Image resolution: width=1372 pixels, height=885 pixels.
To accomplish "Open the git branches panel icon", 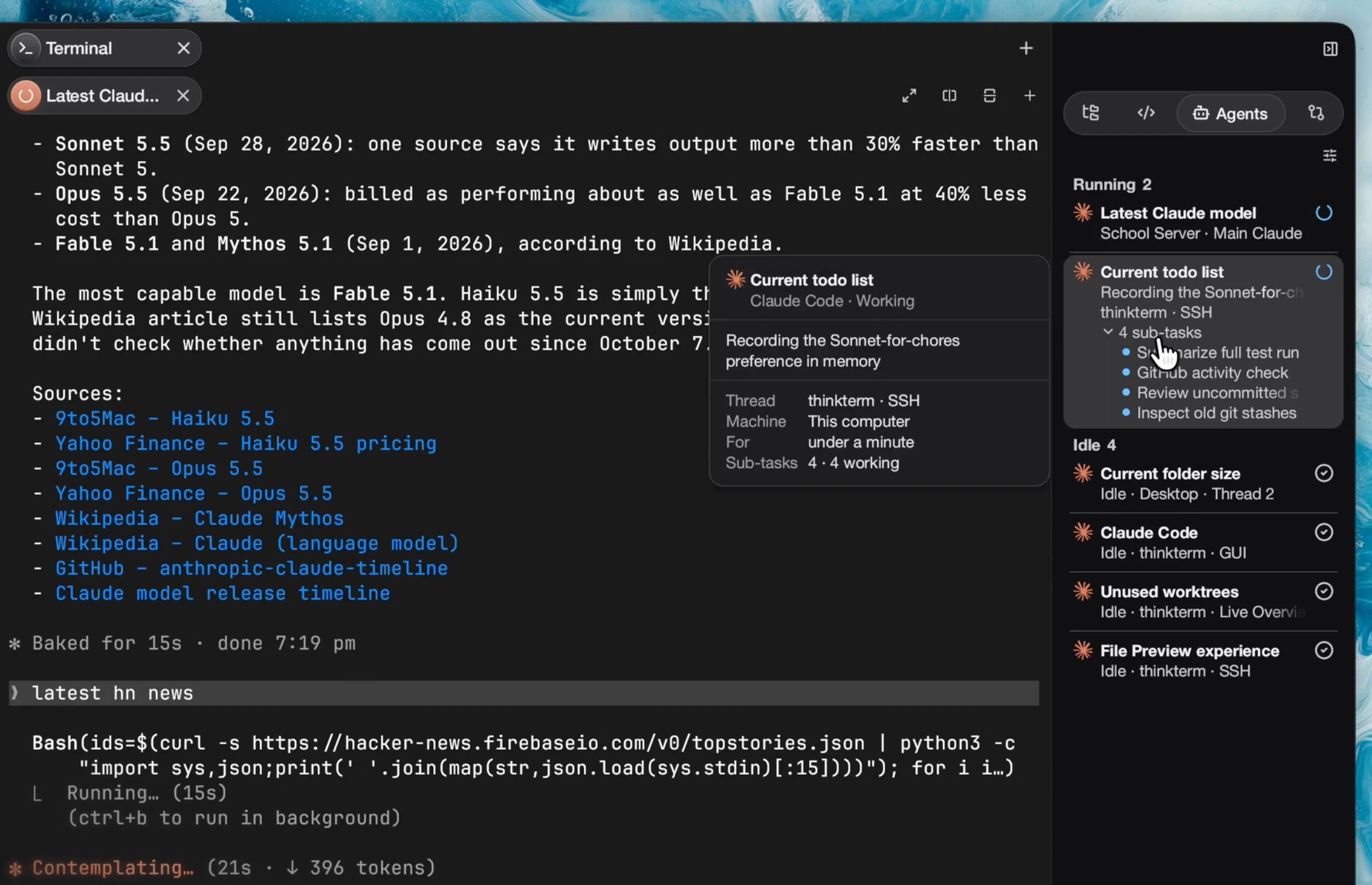I will click(1316, 113).
